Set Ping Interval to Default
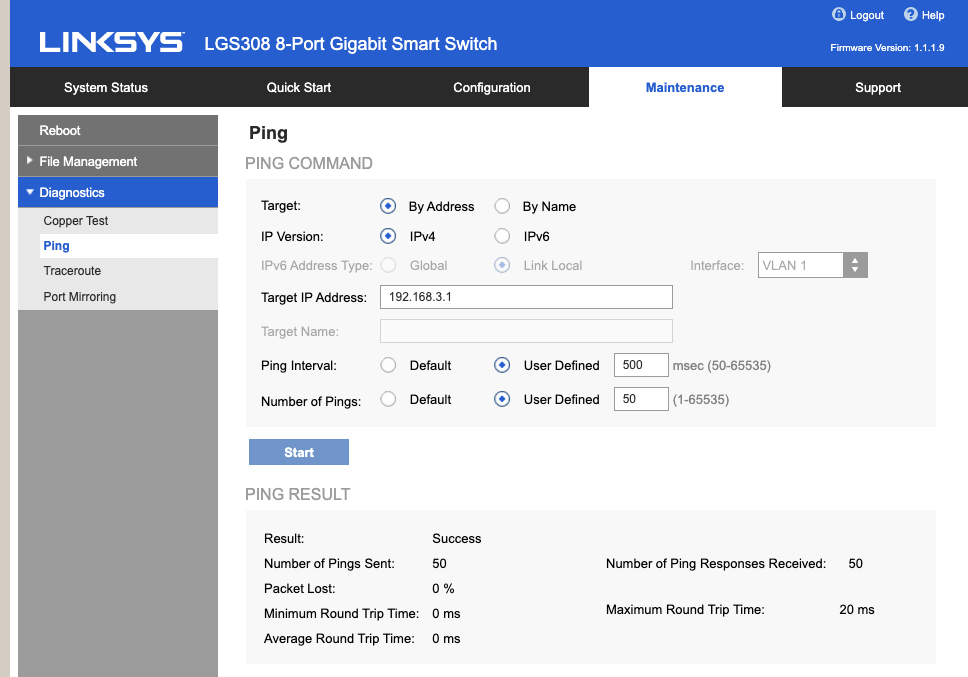The image size is (968, 677). pos(388,365)
